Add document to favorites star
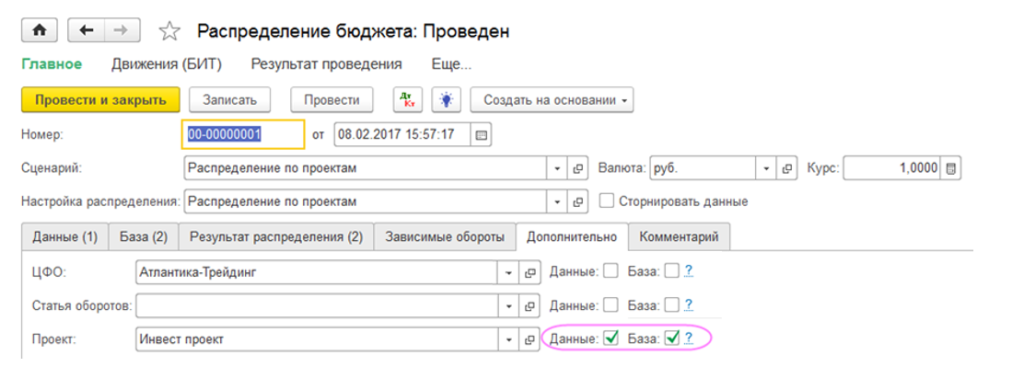Viewport: 1024px width, 378px height. 169,31
